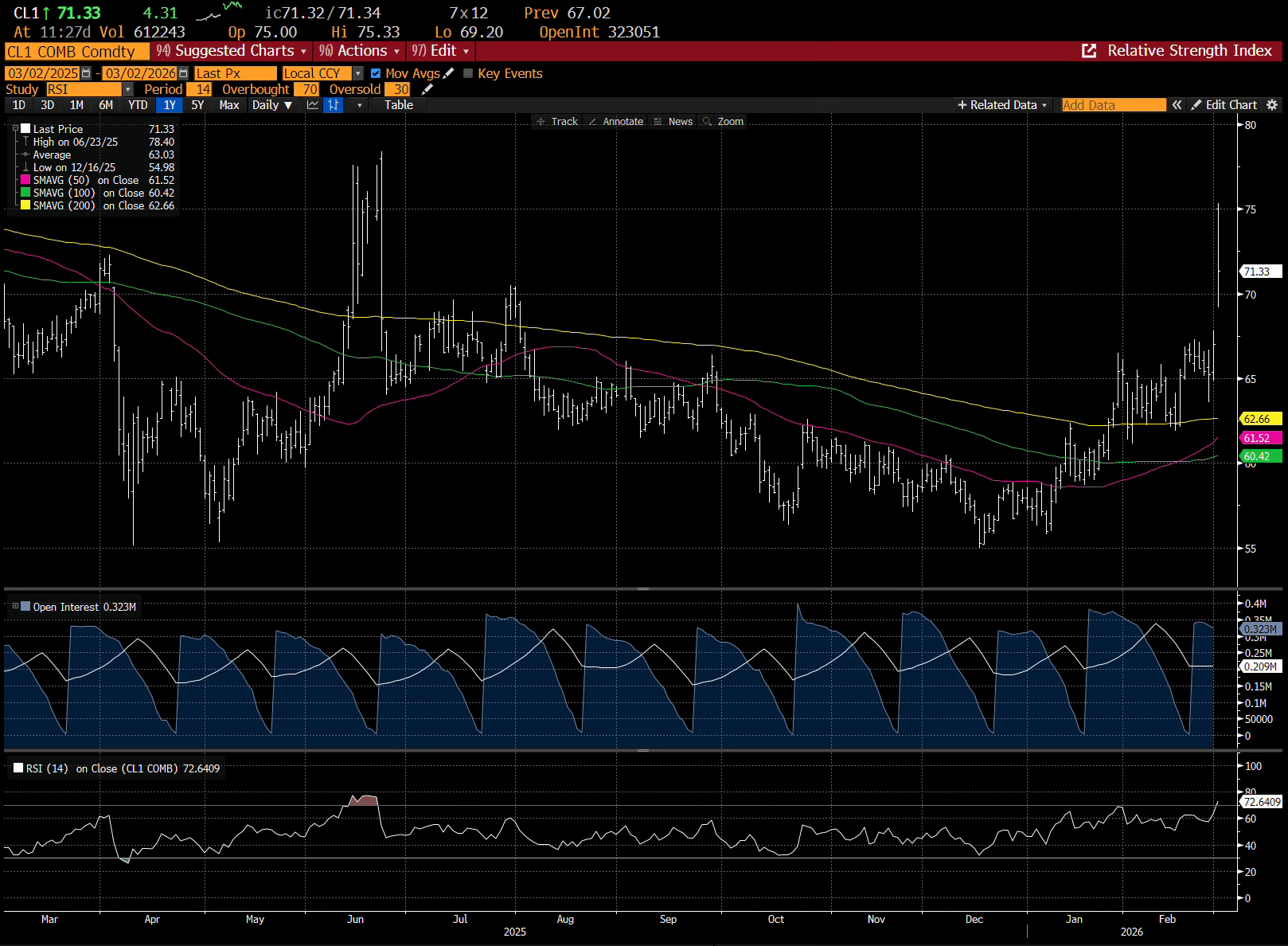This screenshot has height=946, width=1288.
Task: Click the 60.42 green axis label
Action: [x=1261, y=456]
